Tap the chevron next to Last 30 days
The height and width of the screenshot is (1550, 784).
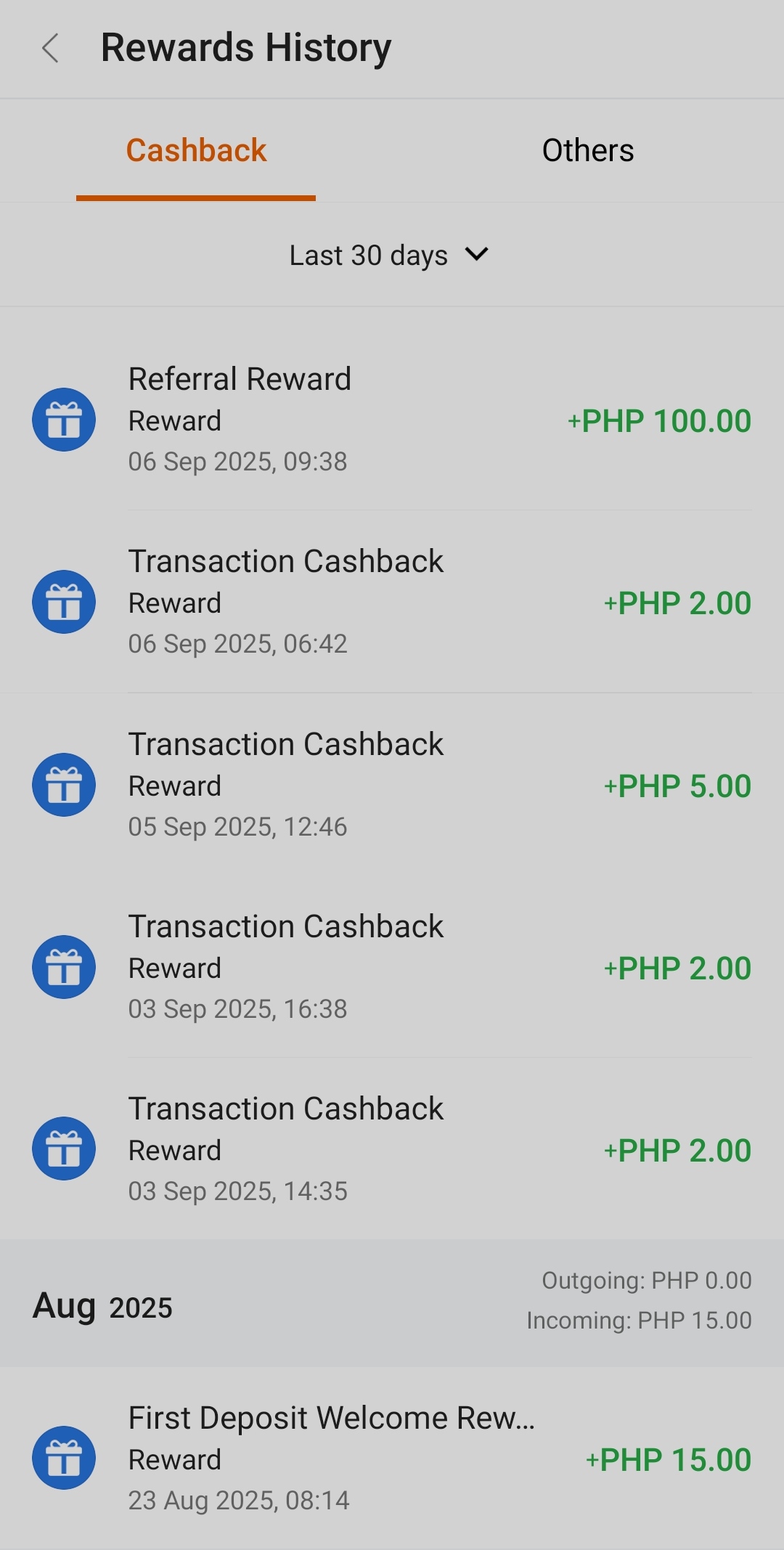477,255
